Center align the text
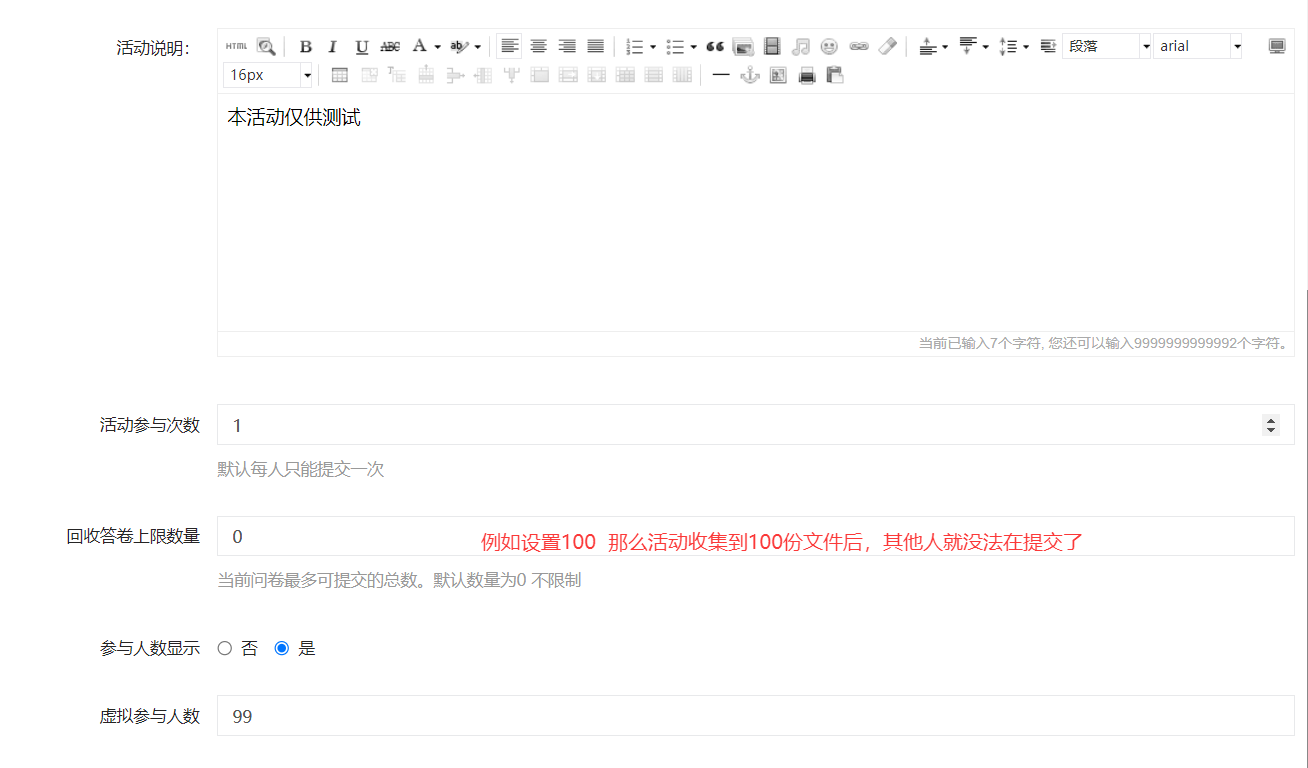Screen dimensions: 1308x768 pos(538,46)
